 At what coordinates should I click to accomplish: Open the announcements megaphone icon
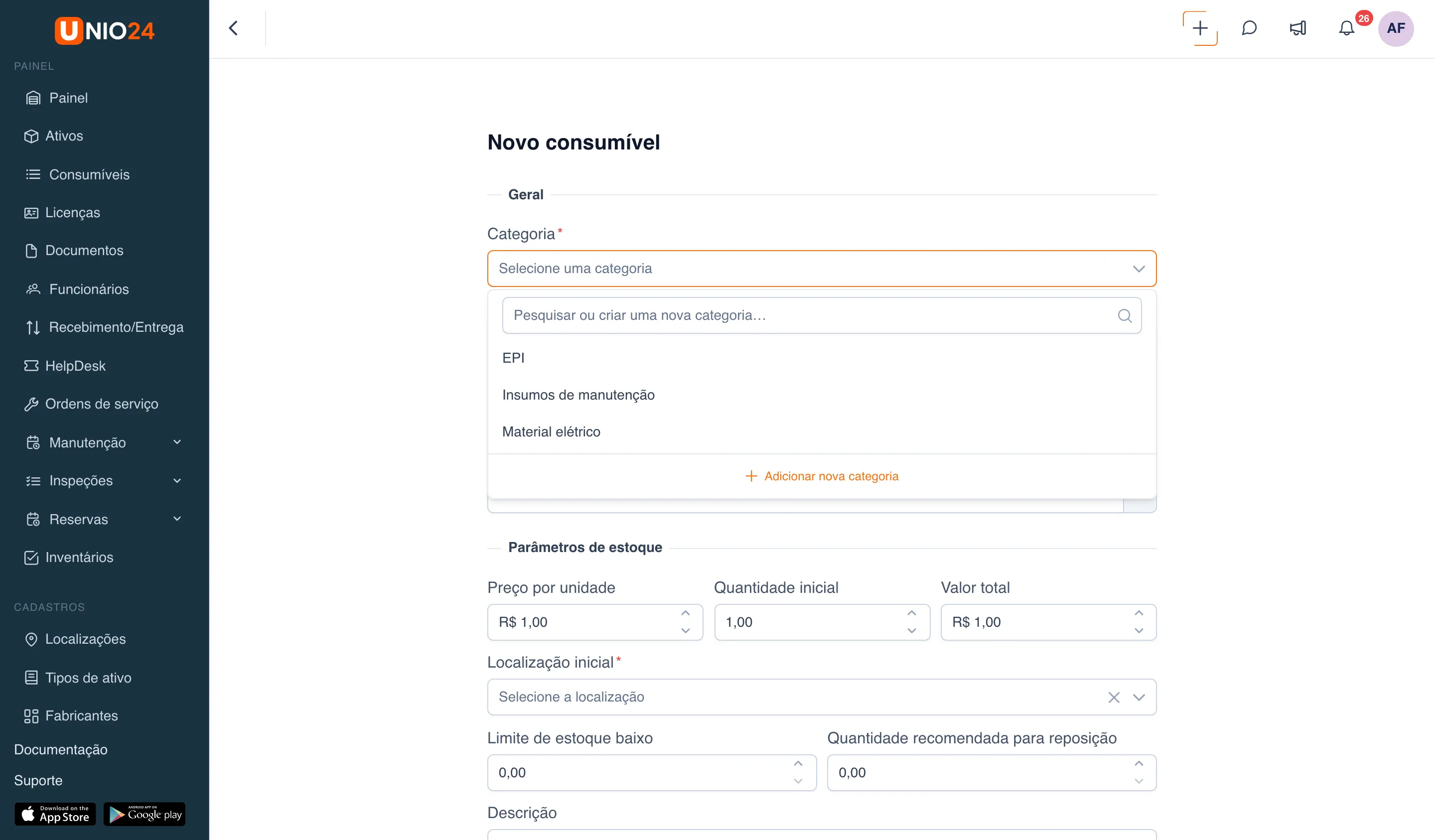click(x=1298, y=28)
